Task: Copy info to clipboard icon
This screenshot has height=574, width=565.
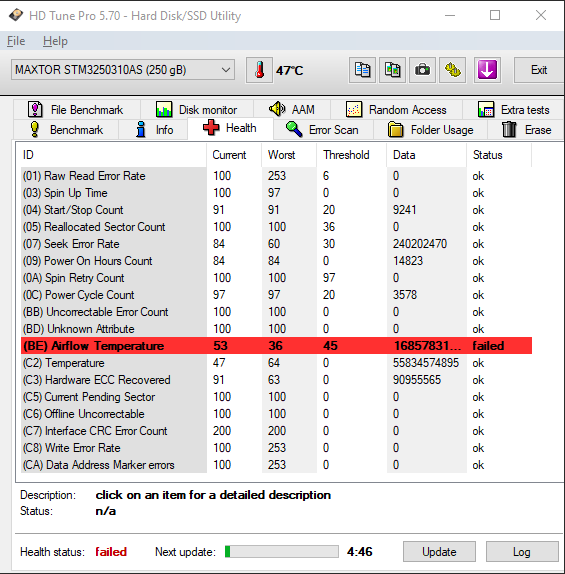Action: pyautogui.click(x=362, y=70)
